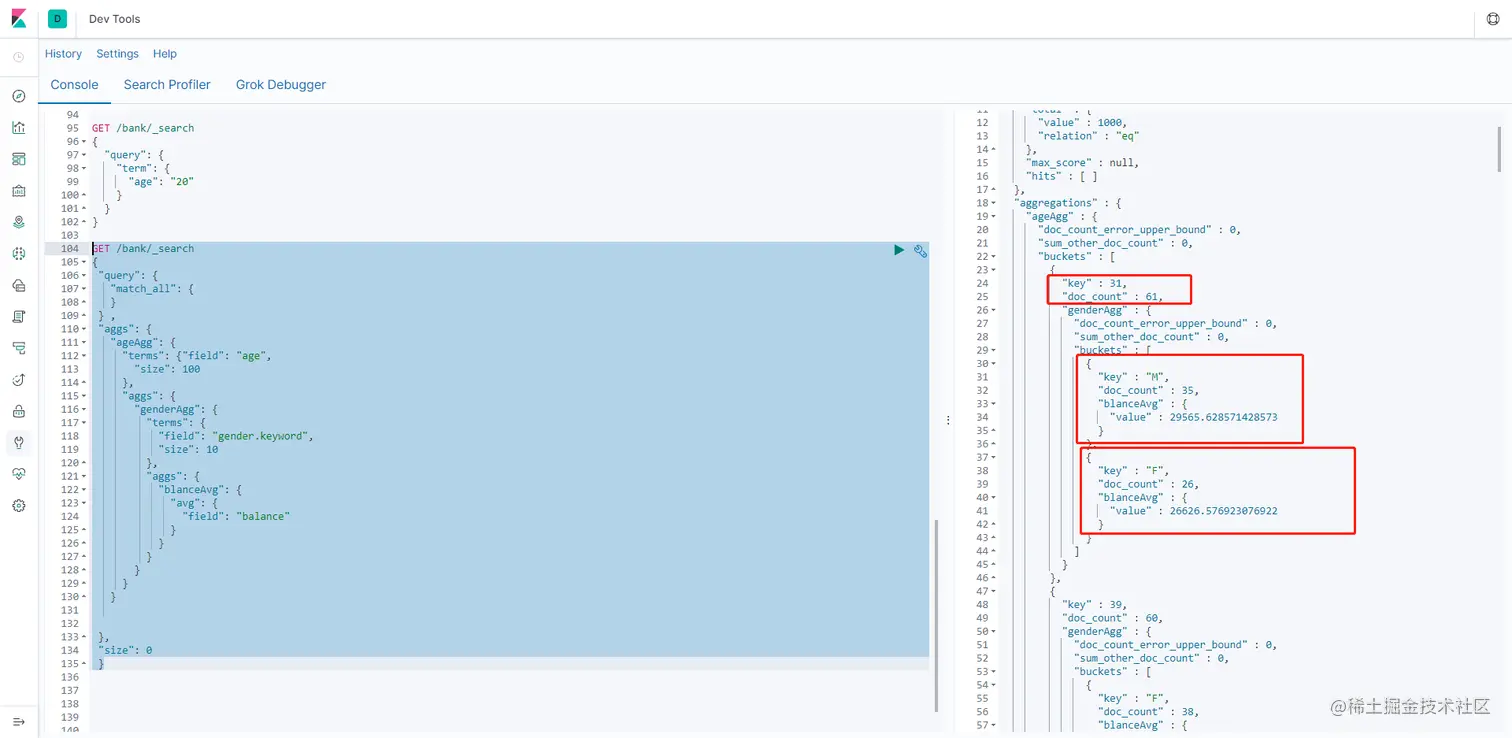Click GET /bank/_search on line 95
The height and width of the screenshot is (738, 1512).
[143, 128]
